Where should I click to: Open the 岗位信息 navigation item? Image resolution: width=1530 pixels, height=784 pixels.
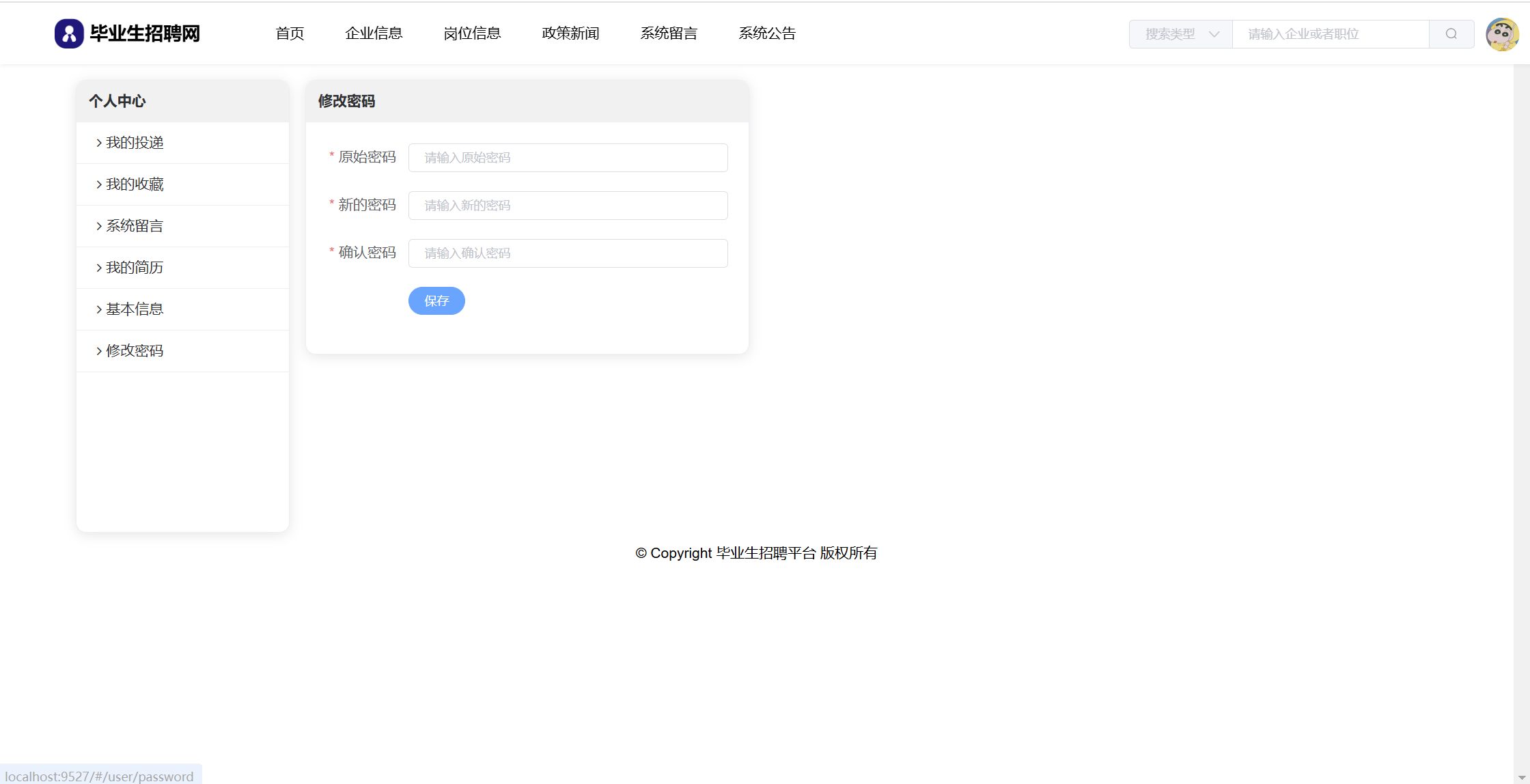point(472,33)
